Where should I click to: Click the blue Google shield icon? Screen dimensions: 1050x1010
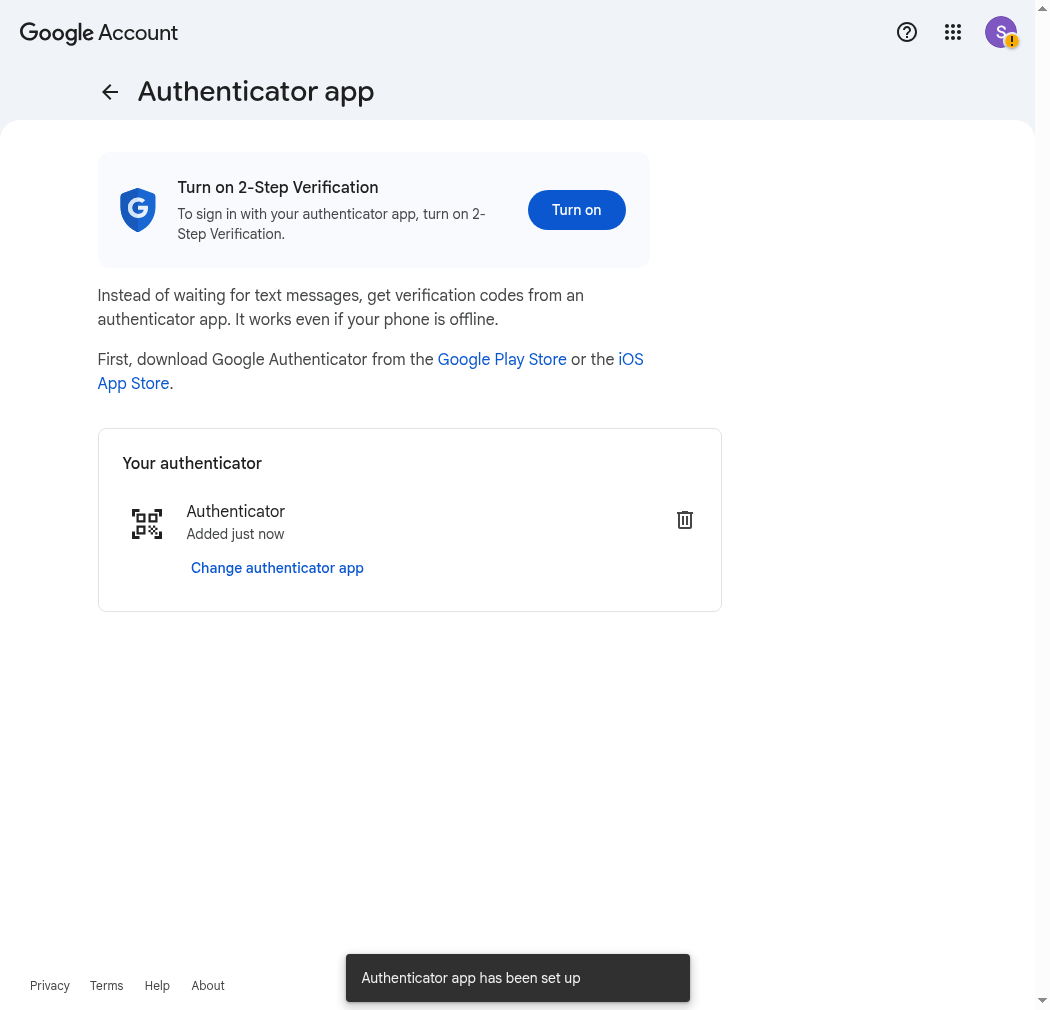(138, 210)
